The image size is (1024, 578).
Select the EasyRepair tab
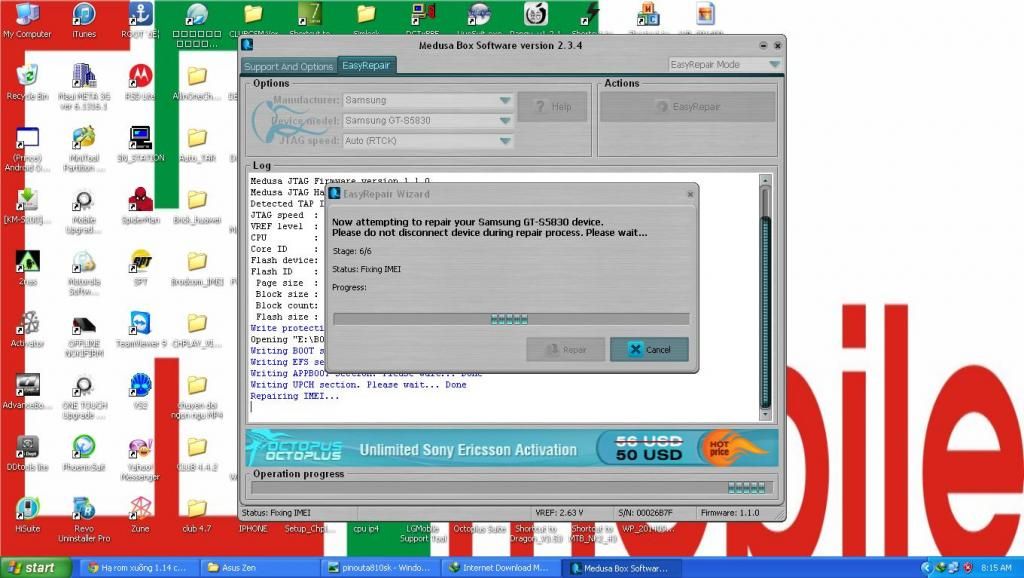[366, 65]
